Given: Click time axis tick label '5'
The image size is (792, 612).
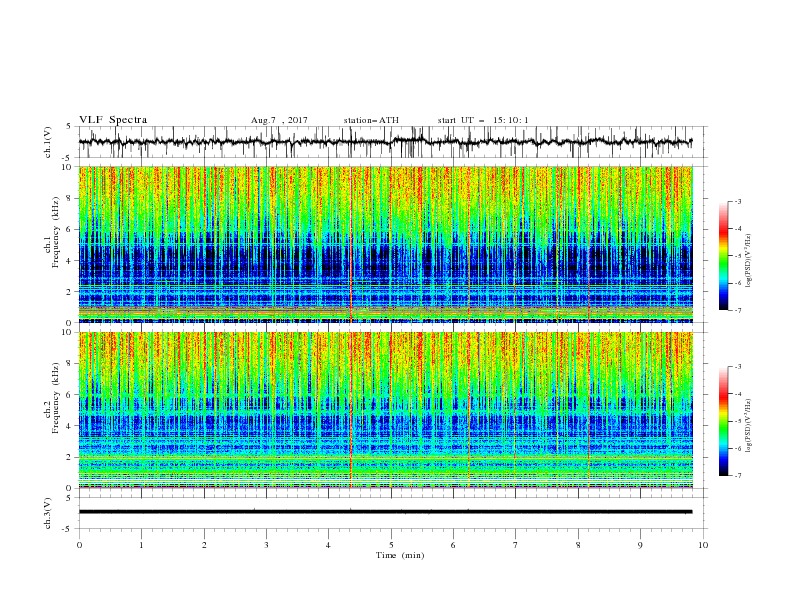Looking at the screenshot, I should 391,545.
